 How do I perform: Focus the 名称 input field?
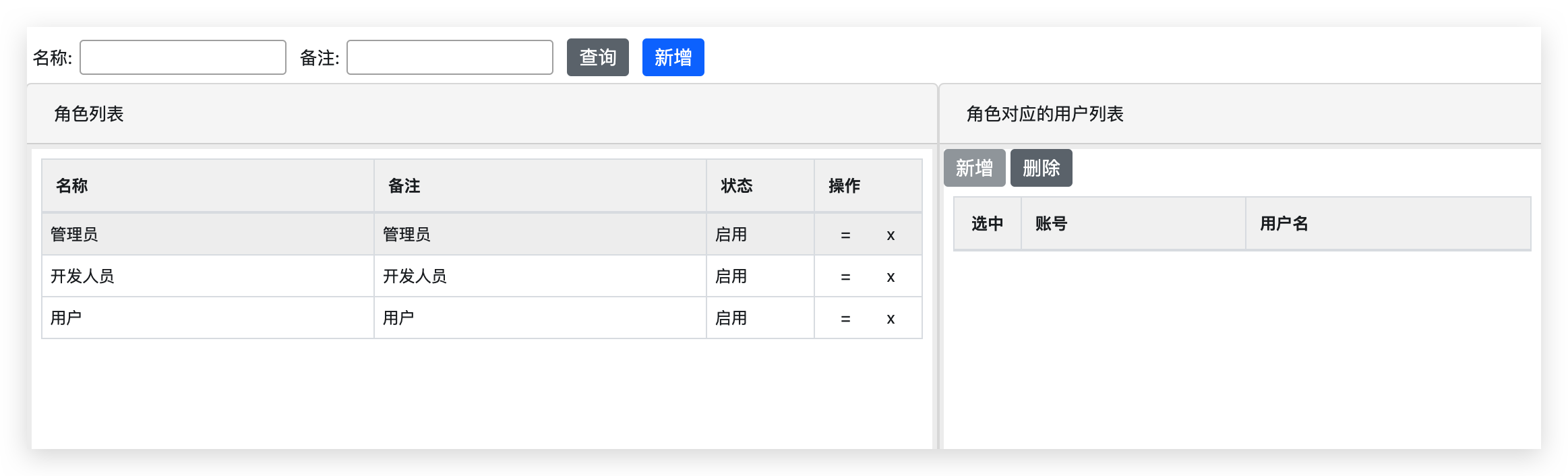pyautogui.click(x=183, y=57)
